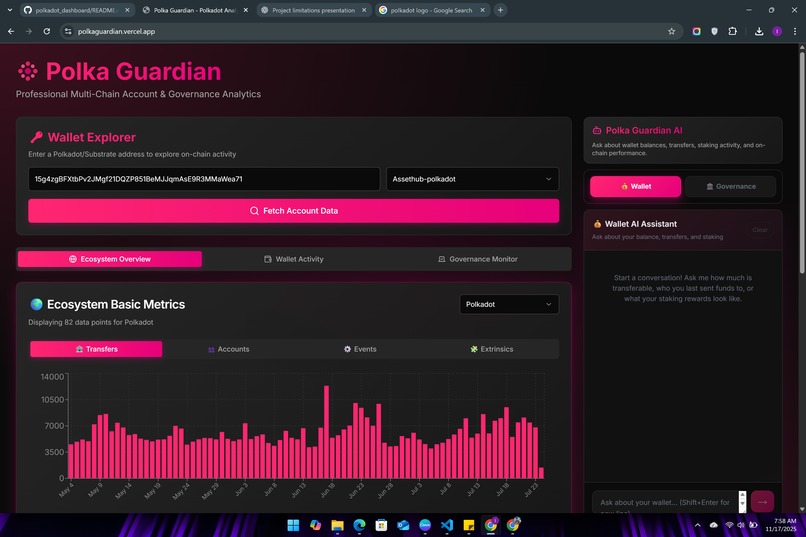
Task: View site information icon in address bar
Action: click(x=68, y=31)
